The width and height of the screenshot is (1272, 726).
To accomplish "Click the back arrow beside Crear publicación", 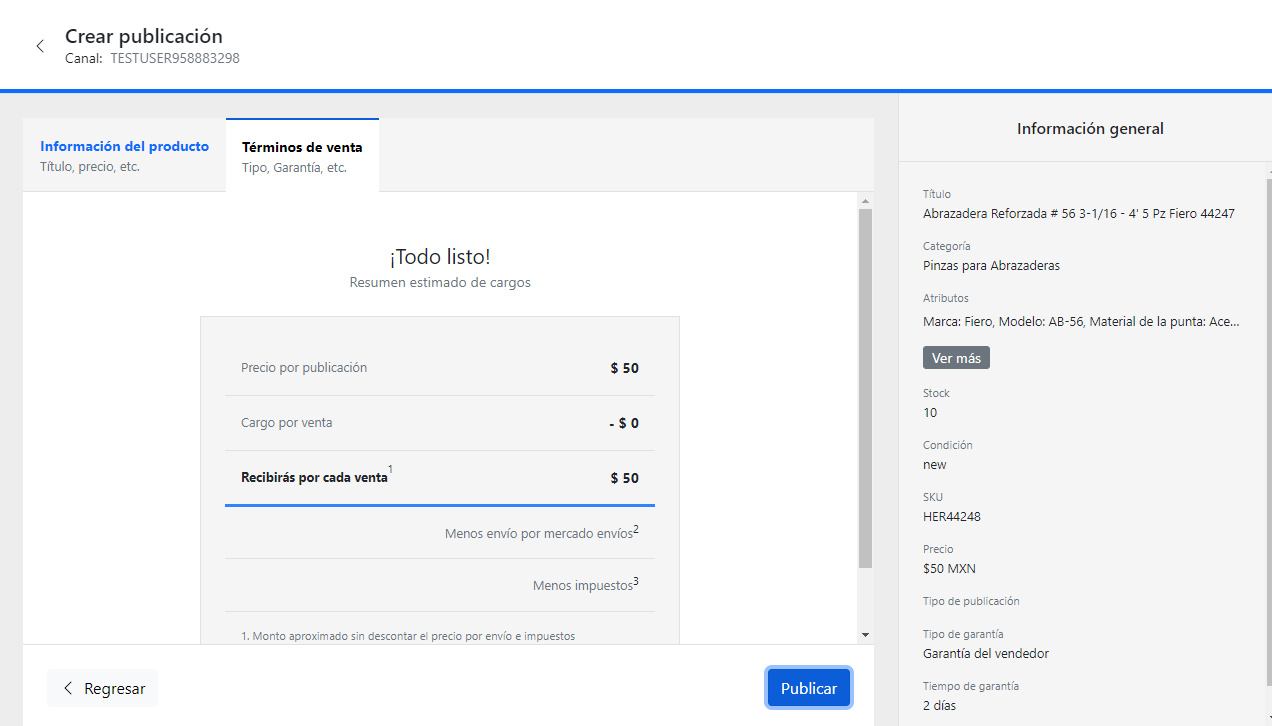I will tap(40, 46).
